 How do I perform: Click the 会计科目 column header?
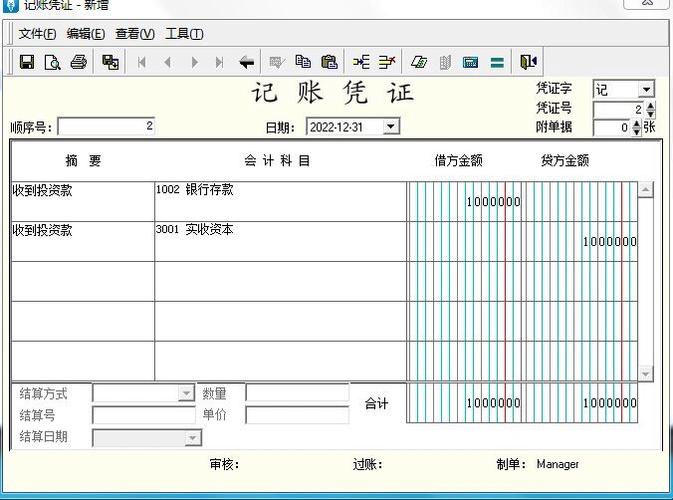click(x=277, y=161)
